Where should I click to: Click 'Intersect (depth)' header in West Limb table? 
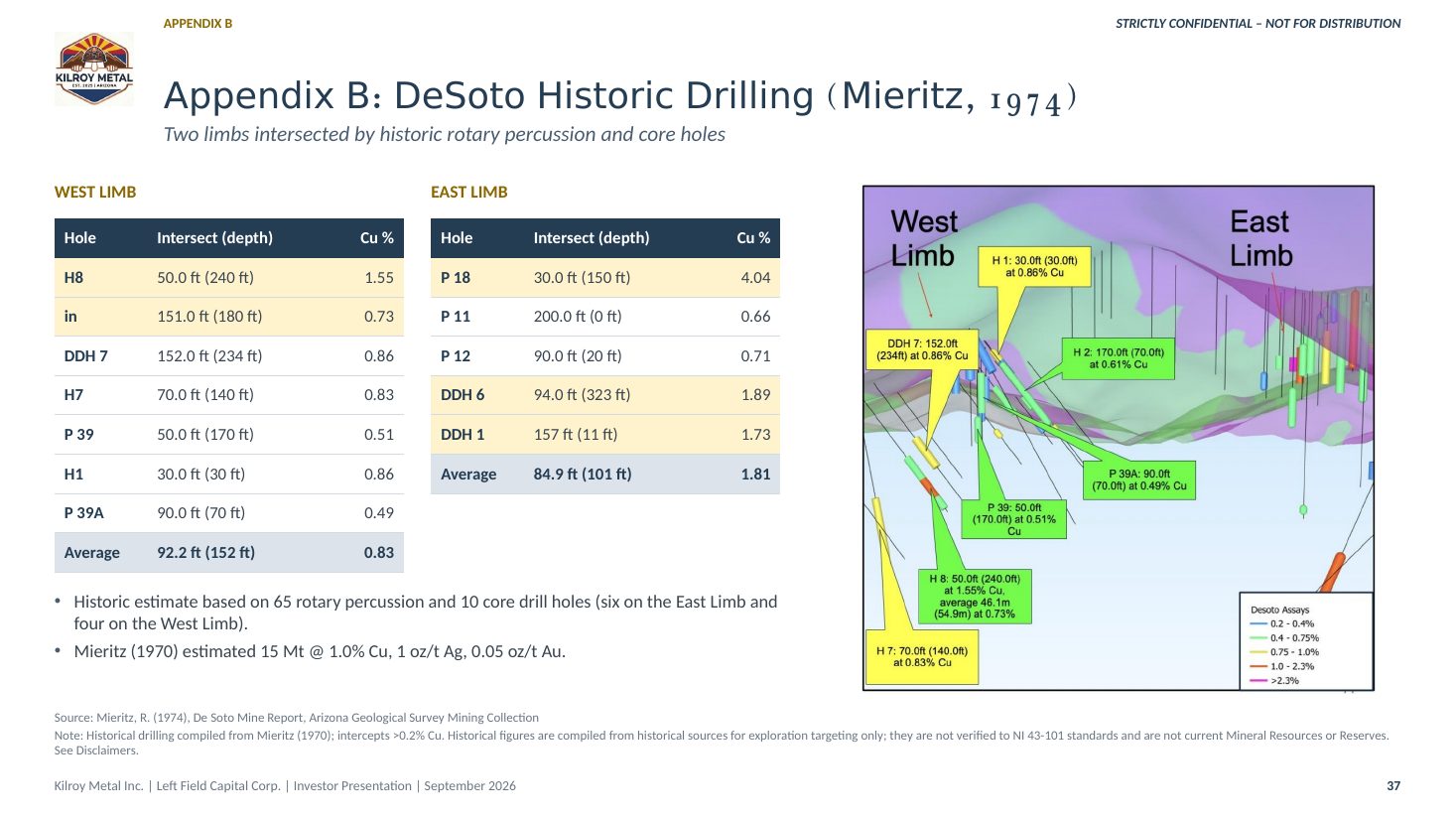point(214,237)
